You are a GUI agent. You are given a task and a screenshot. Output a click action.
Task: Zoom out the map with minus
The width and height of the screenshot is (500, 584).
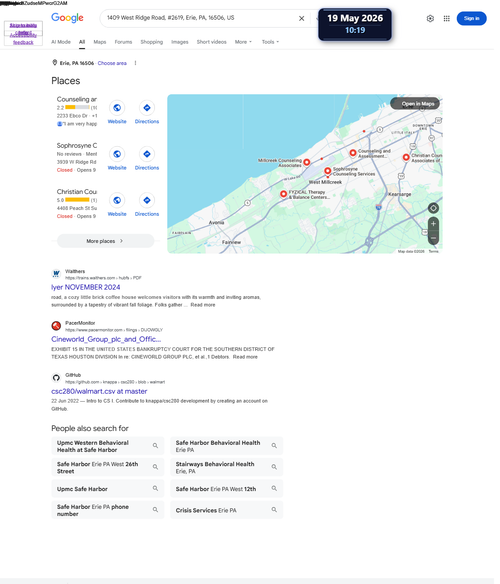433,238
